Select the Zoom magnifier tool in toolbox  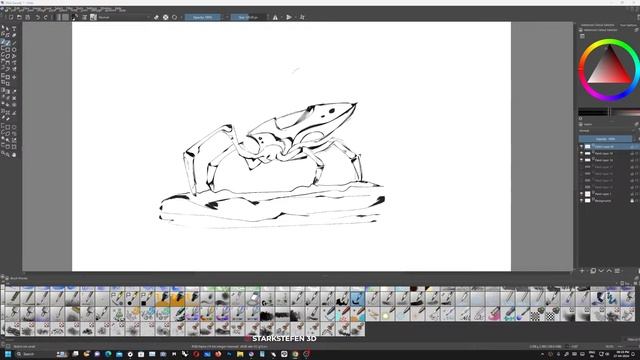click(7, 155)
